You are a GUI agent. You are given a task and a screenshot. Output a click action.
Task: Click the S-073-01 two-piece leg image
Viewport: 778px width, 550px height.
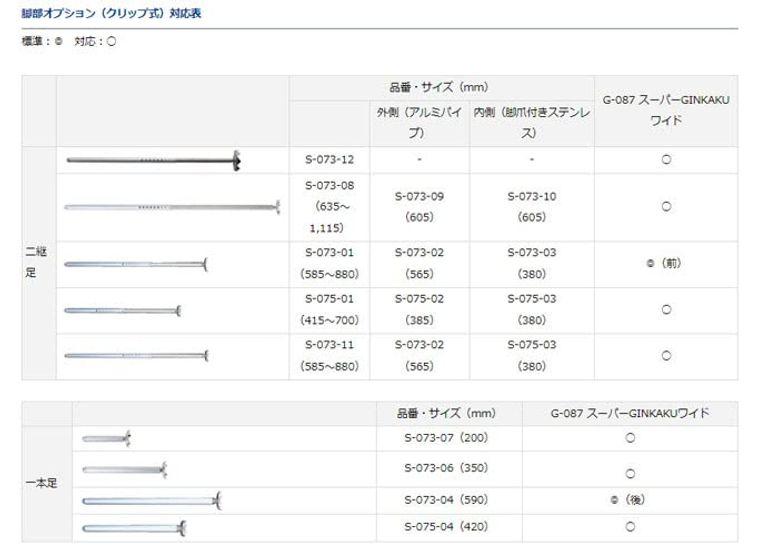[136, 264]
